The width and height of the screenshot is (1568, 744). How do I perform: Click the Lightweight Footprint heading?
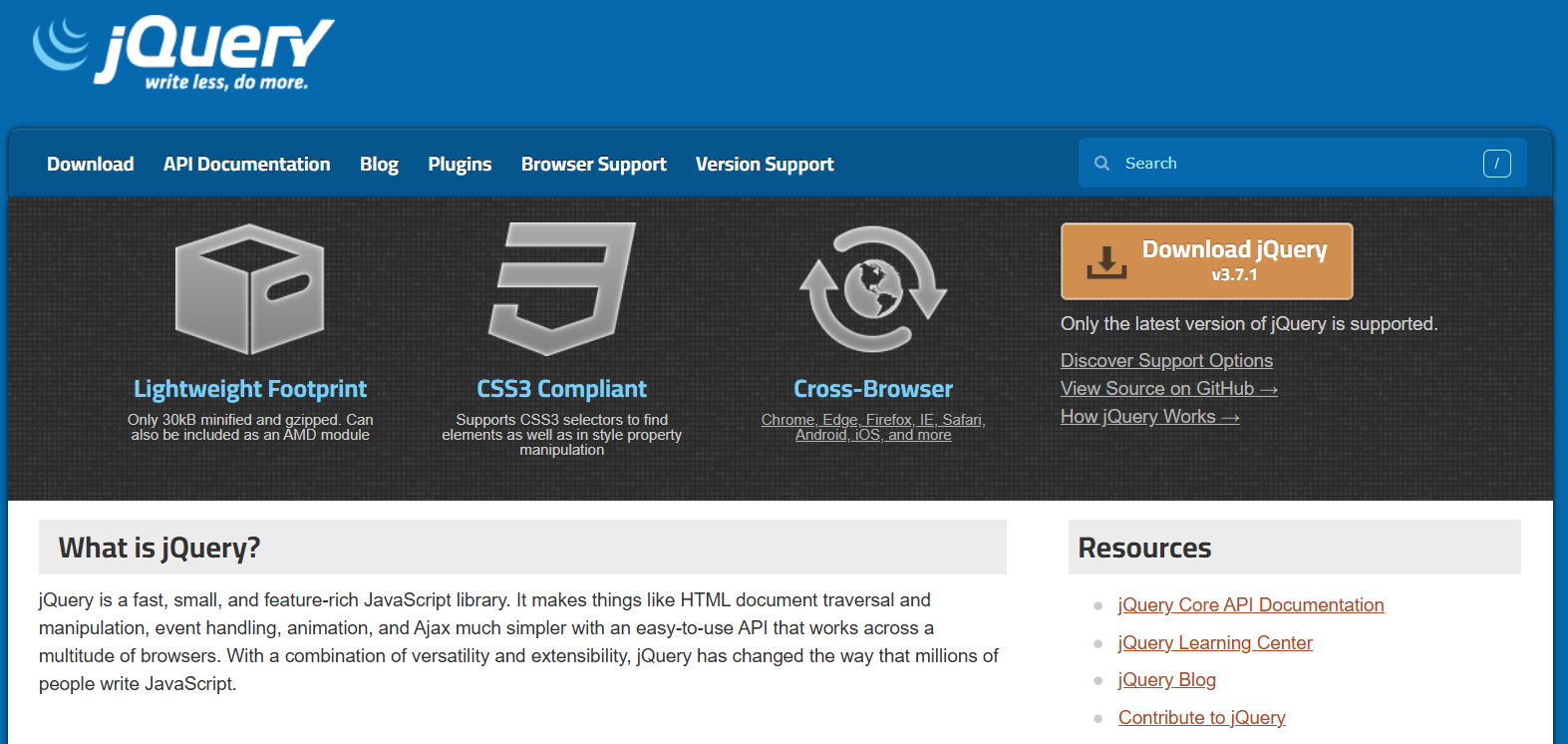(x=250, y=389)
